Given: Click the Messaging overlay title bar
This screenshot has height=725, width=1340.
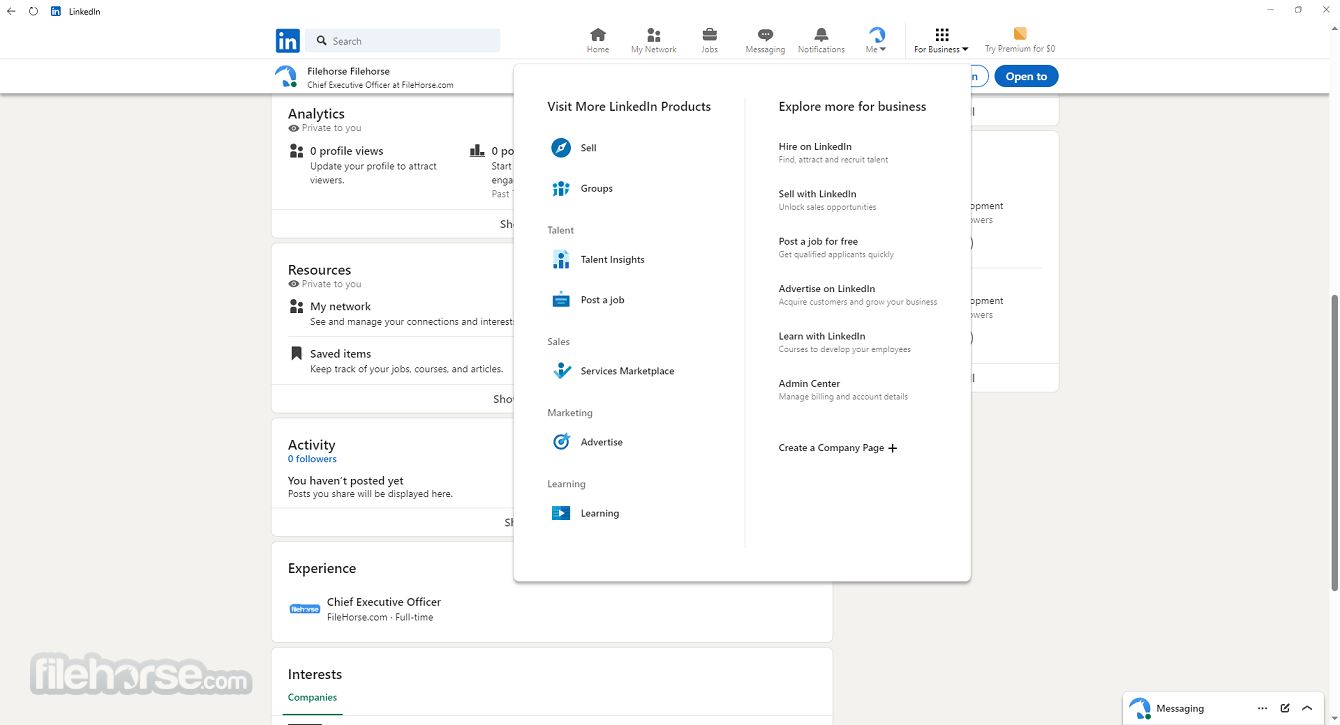Looking at the screenshot, I should pos(1224,708).
